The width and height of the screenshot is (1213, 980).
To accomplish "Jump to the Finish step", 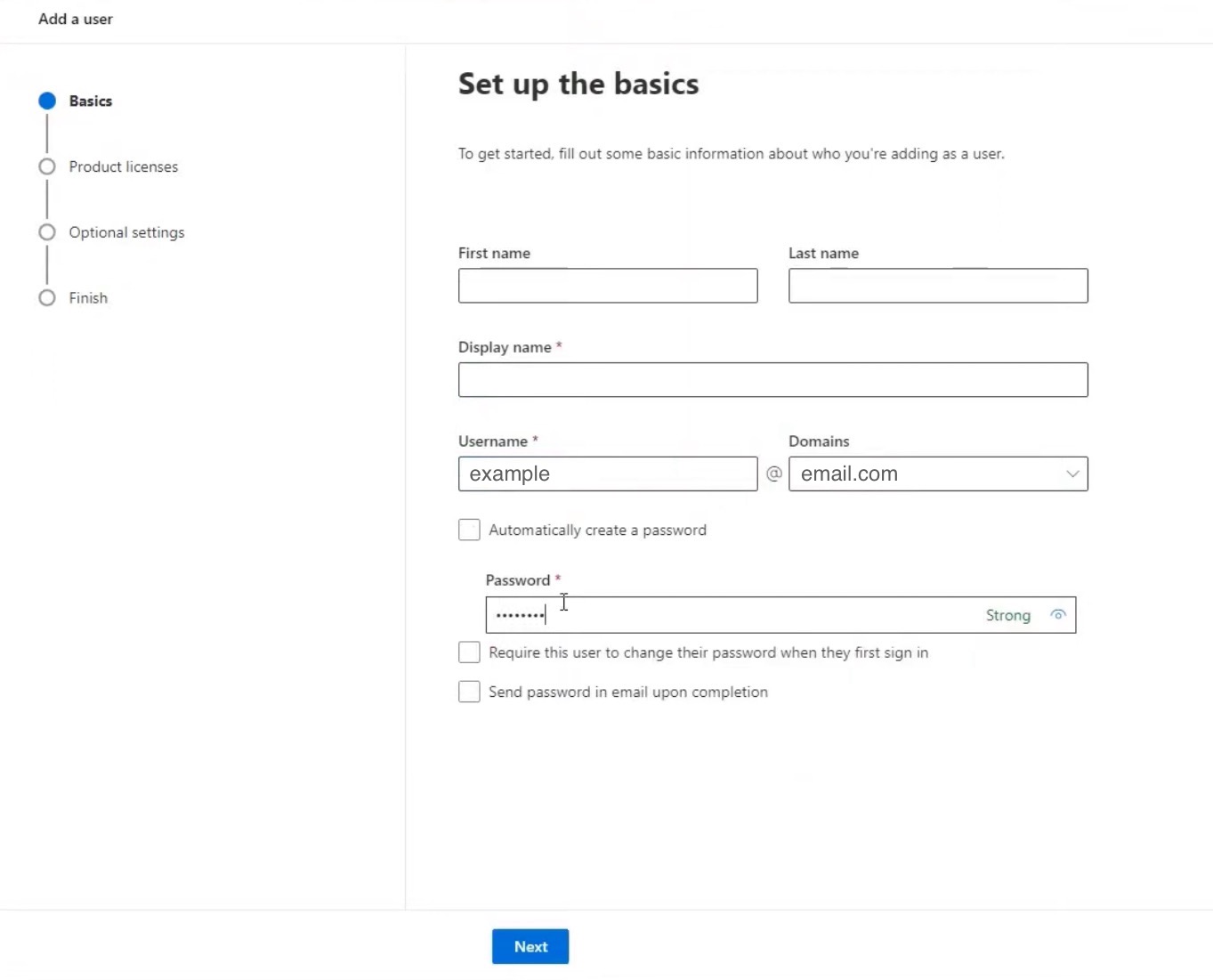I will point(88,298).
